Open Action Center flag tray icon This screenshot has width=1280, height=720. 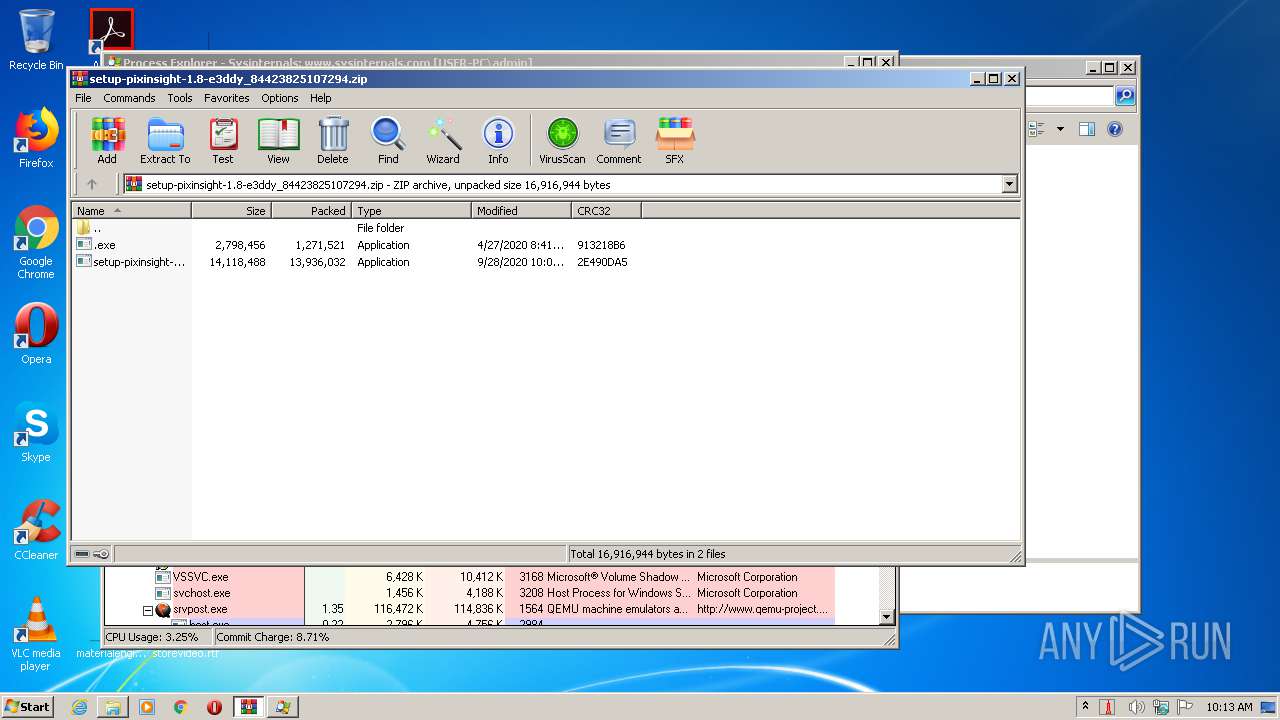(x=1184, y=707)
